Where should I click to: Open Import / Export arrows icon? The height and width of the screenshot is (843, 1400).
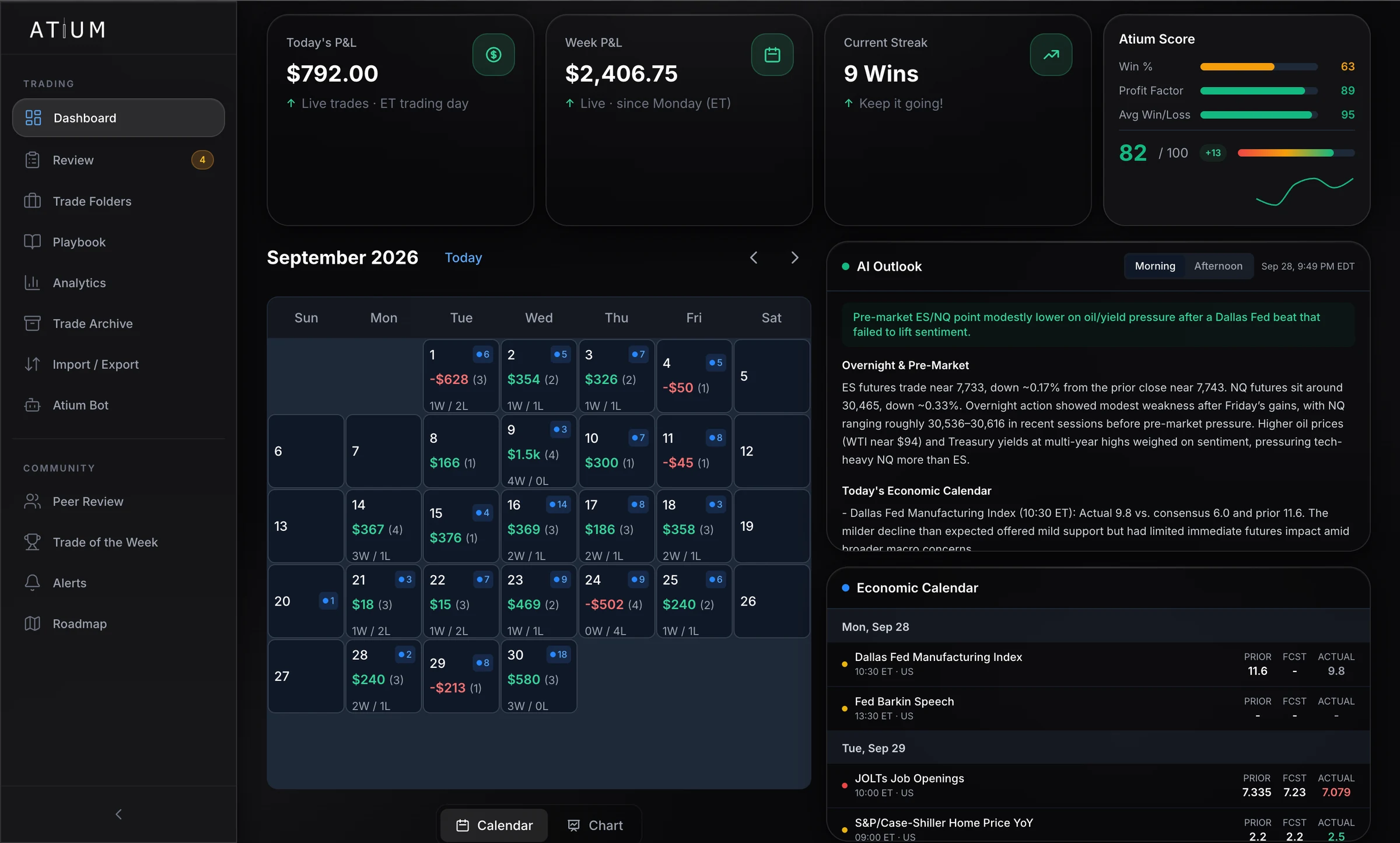click(33, 364)
